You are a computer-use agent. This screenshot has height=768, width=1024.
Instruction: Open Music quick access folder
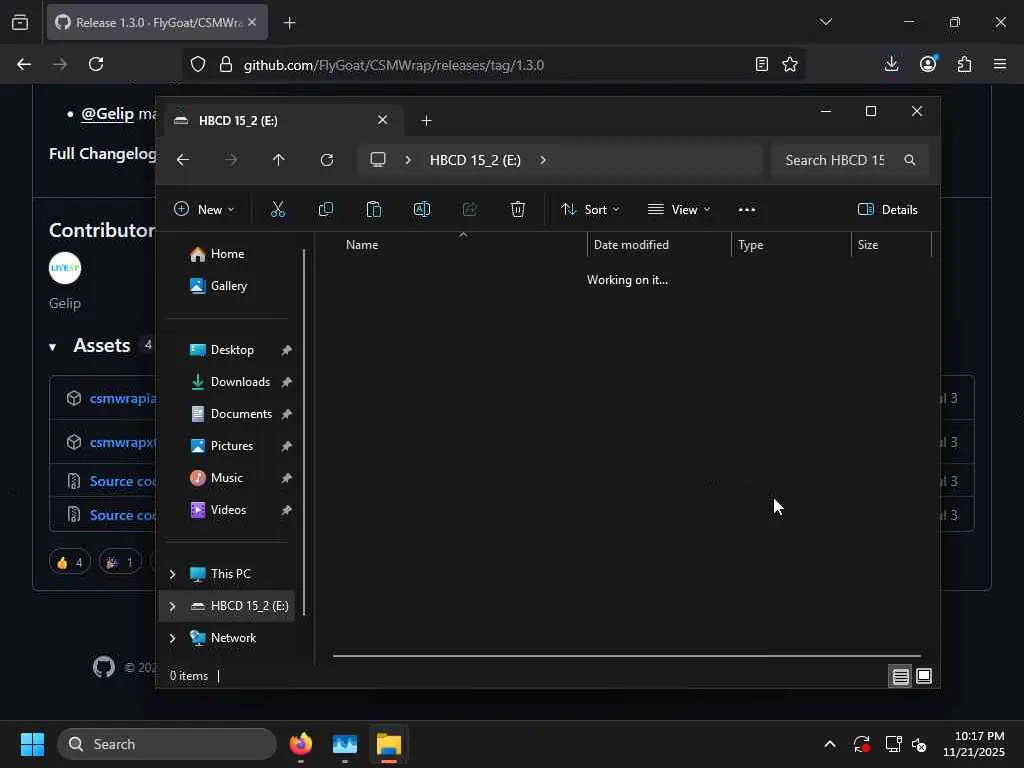click(x=227, y=478)
